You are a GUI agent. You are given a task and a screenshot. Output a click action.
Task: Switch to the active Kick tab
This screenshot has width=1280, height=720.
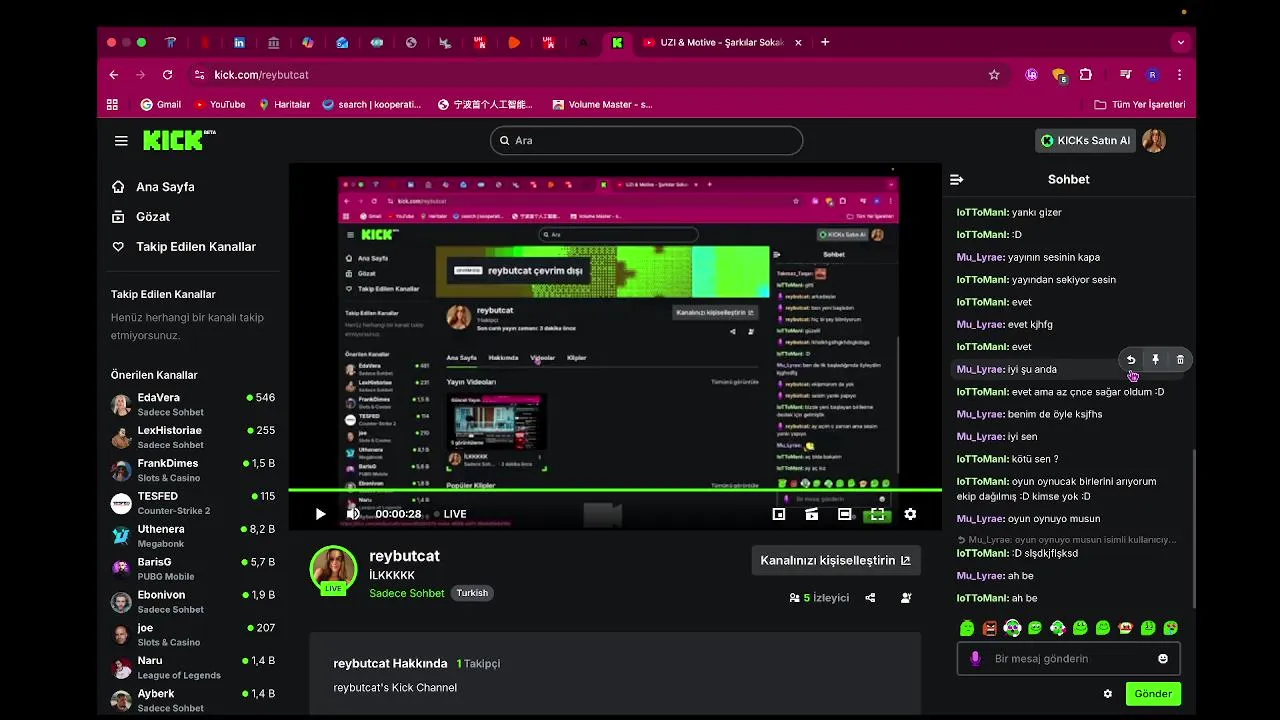tap(617, 43)
